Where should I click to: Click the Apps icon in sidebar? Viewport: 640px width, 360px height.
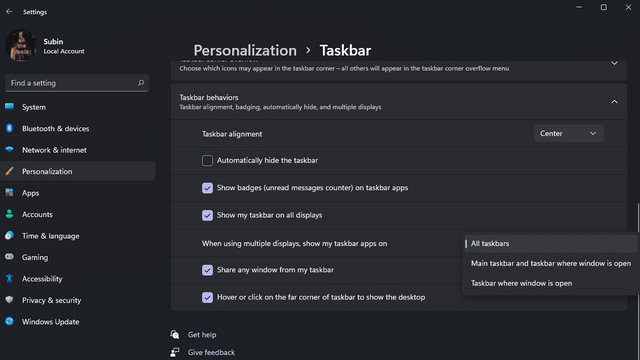click(x=9, y=193)
